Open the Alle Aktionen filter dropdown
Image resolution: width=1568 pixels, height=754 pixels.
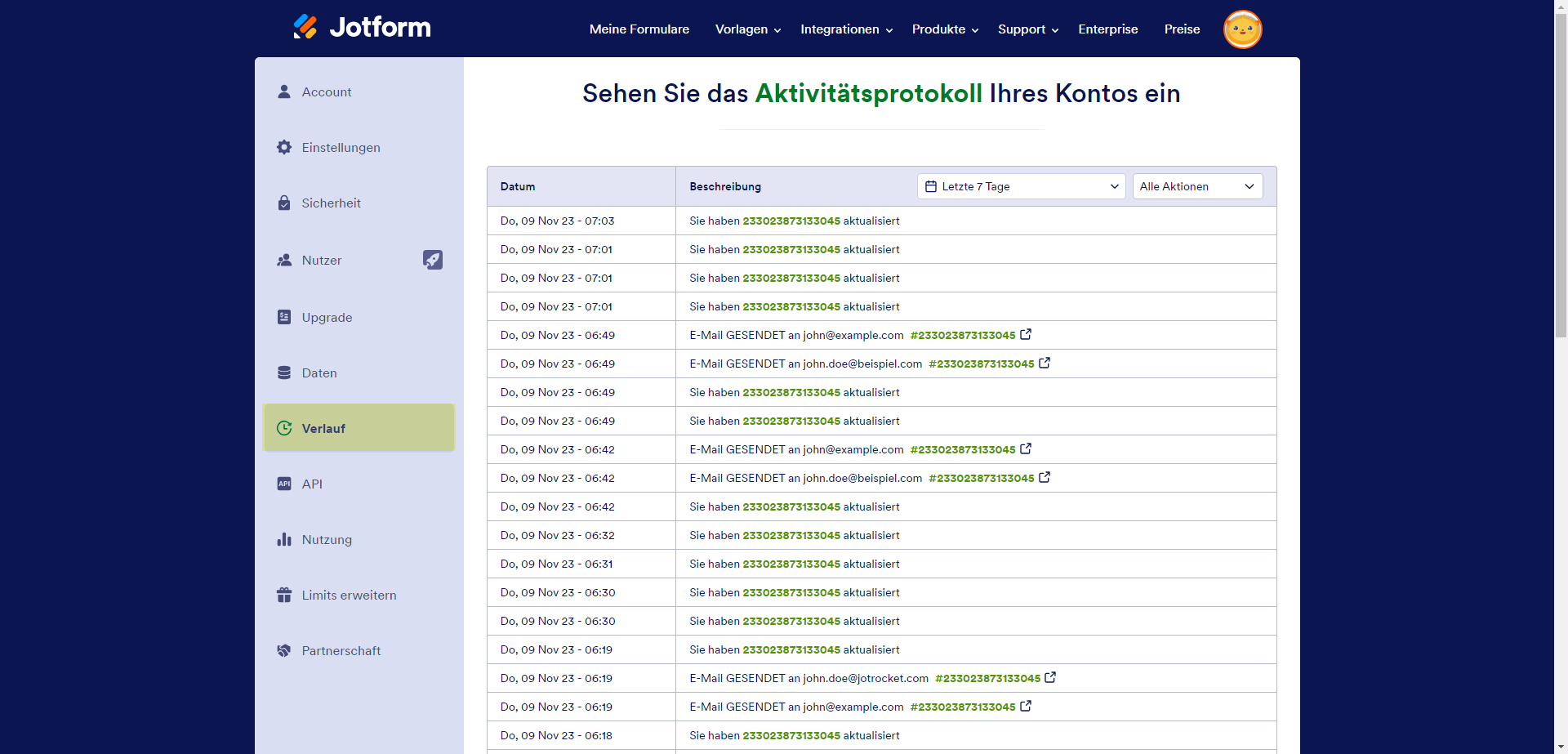click(1196, 186)
